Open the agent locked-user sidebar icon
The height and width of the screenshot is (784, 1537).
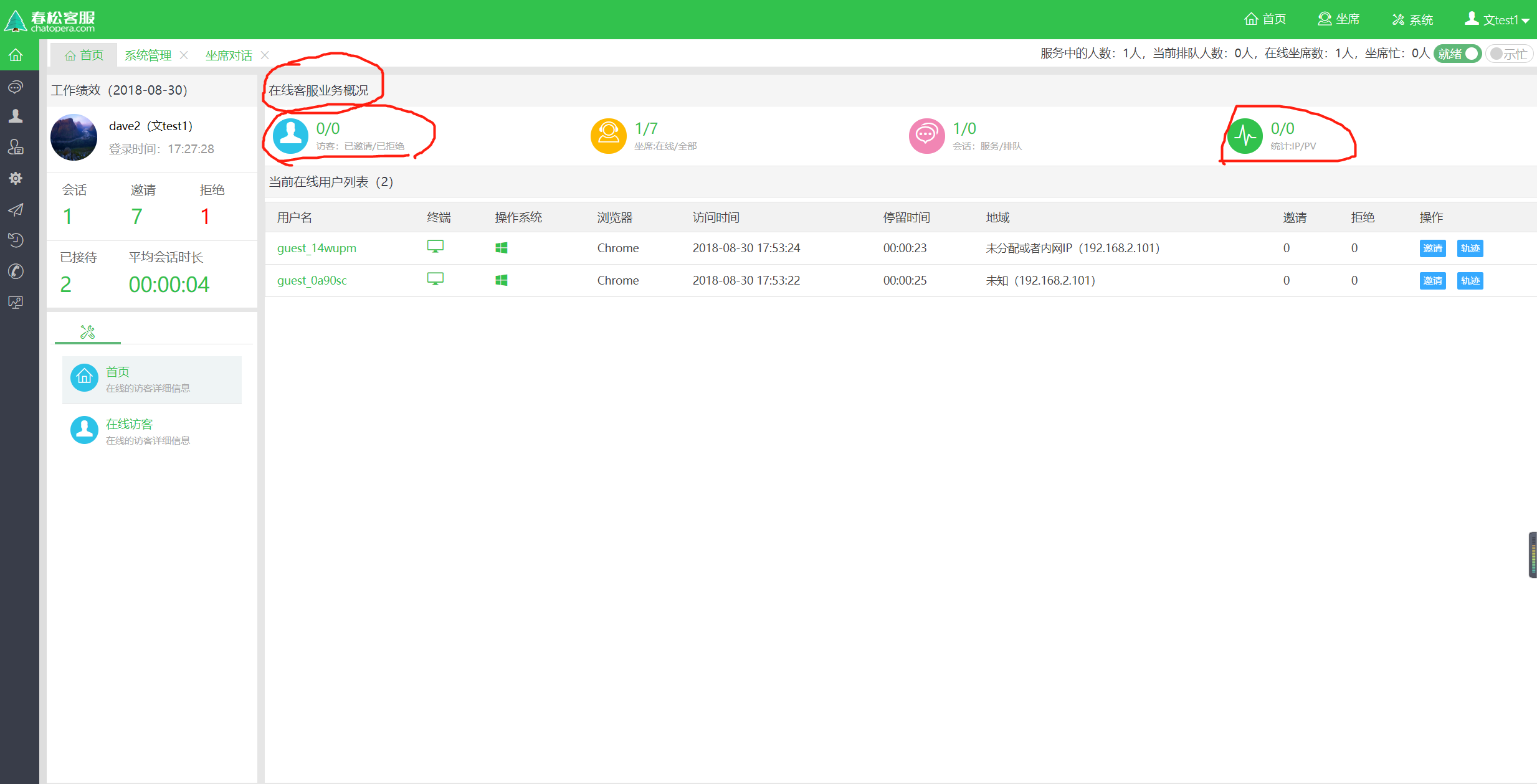tap(16, 146)
